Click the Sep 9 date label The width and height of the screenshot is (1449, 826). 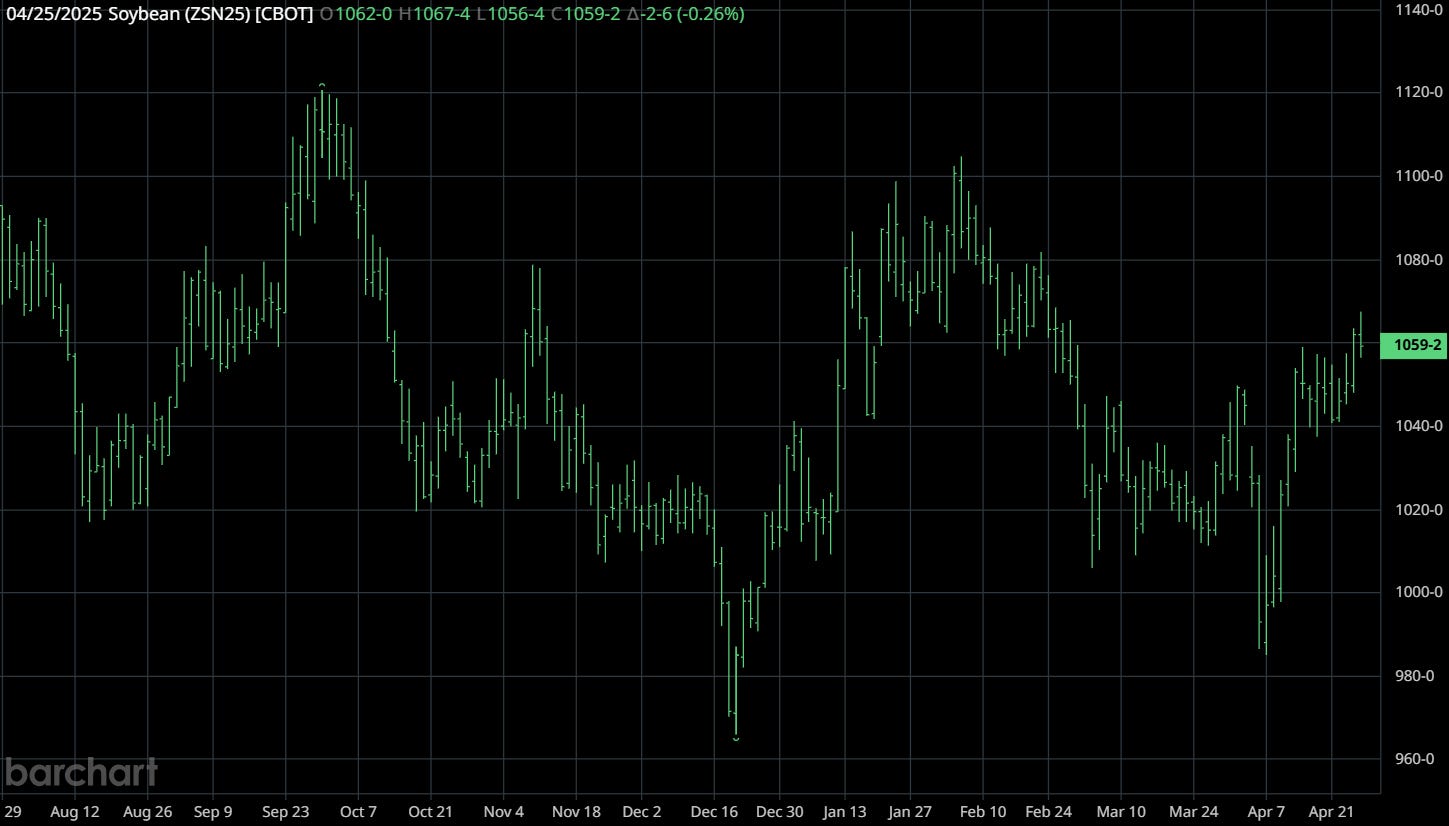tap(213, 811)
